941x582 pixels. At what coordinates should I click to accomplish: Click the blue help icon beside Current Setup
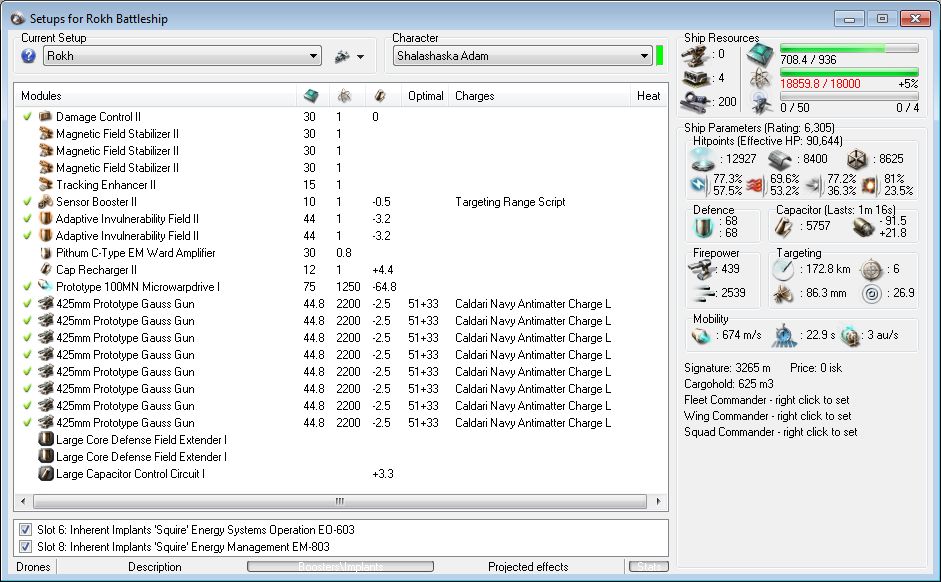[x=29, y=57]
